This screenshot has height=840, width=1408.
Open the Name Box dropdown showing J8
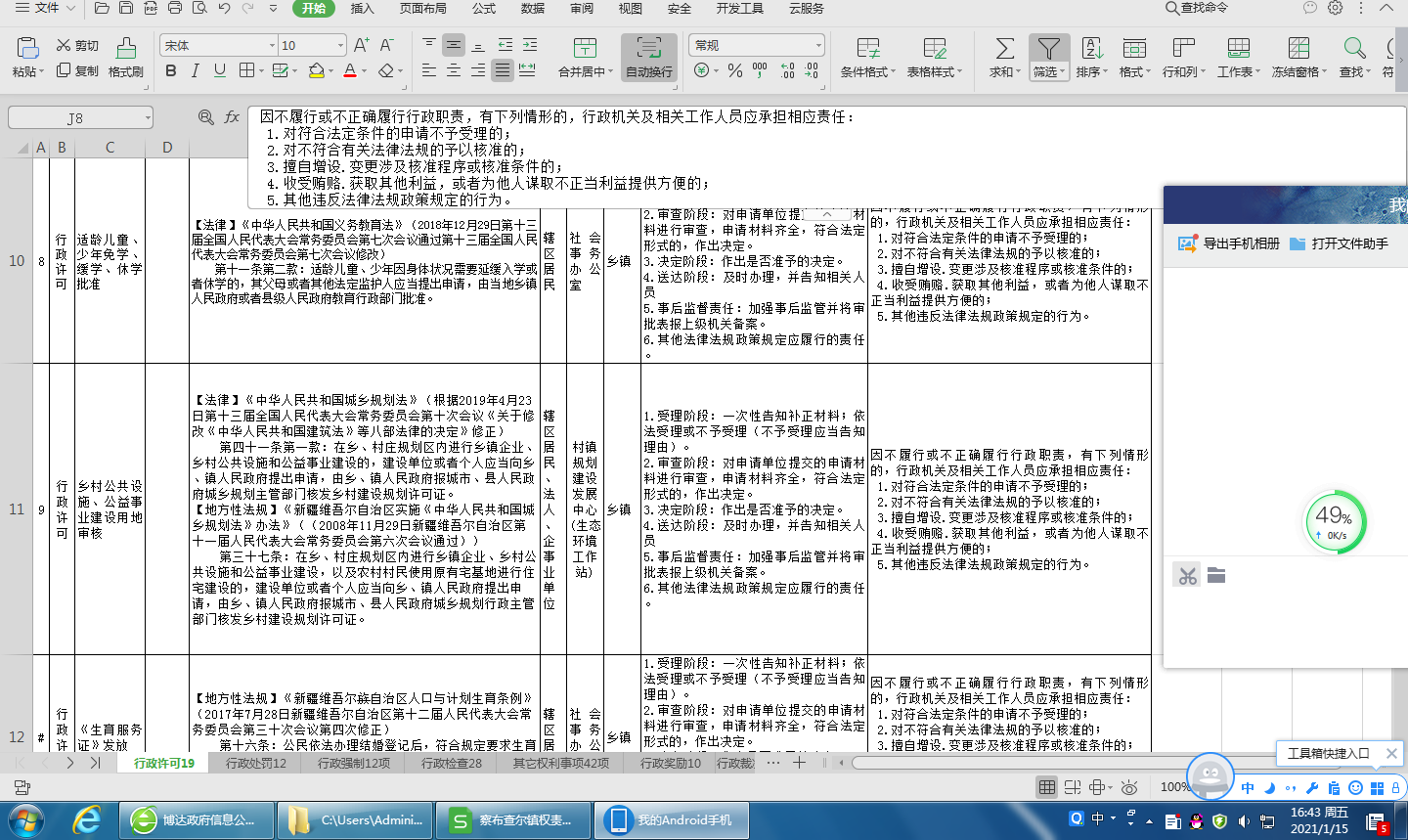[148, 118]
